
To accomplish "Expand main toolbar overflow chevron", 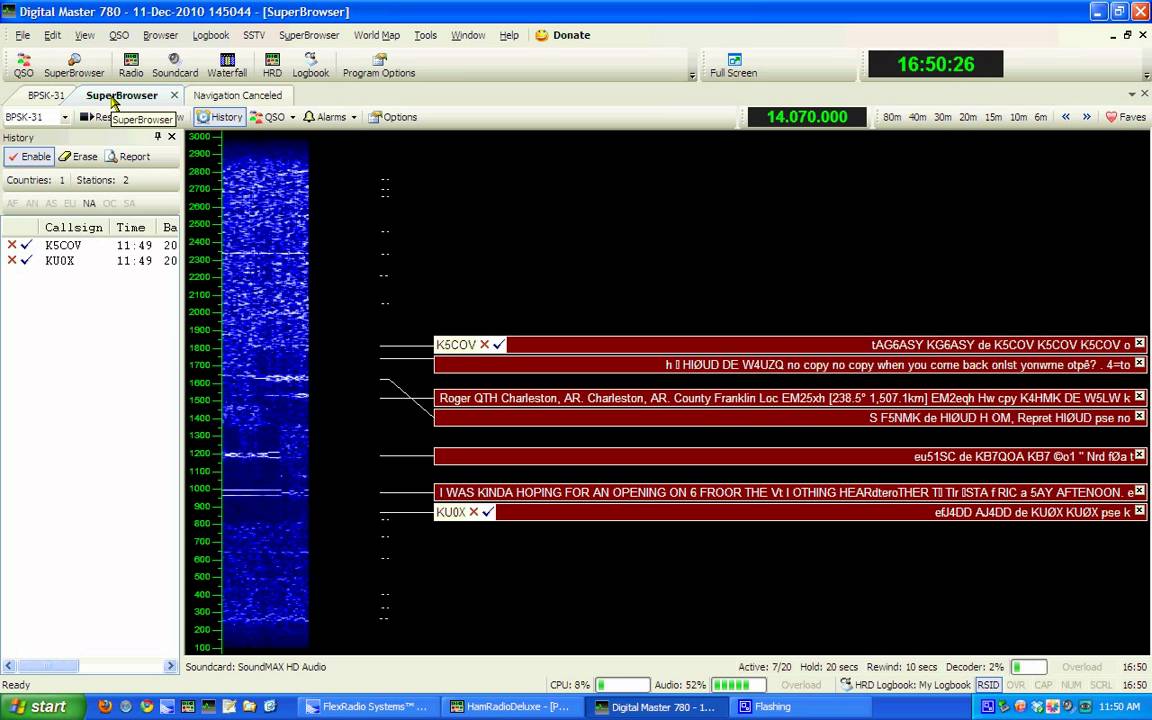I will (692, 76).
